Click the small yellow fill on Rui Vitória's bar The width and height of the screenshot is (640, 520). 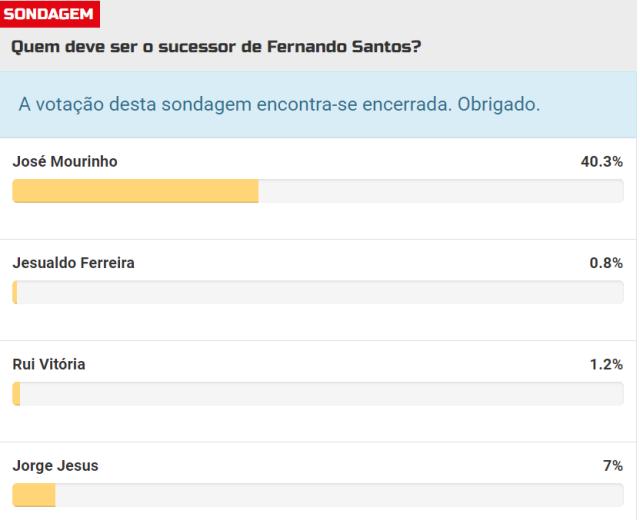tap(16, 395)
